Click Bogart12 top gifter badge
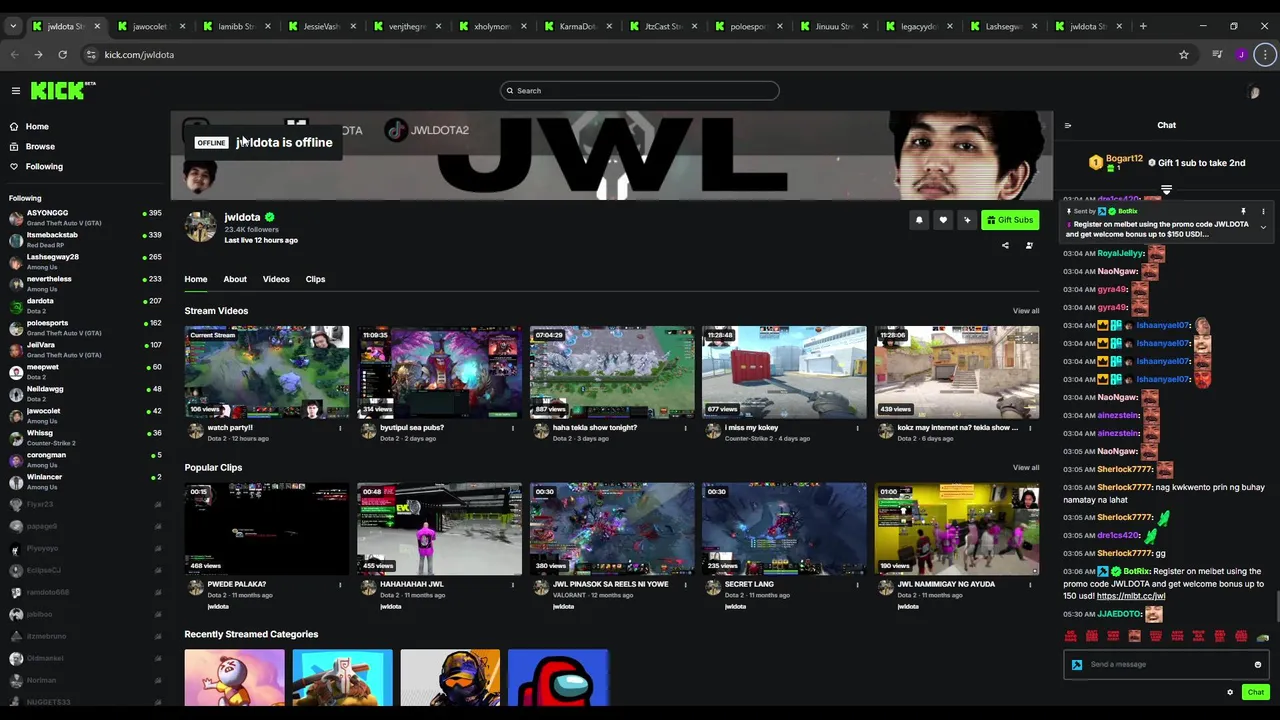This screenshot has width=1280, height=720. tap(1095, 163)
